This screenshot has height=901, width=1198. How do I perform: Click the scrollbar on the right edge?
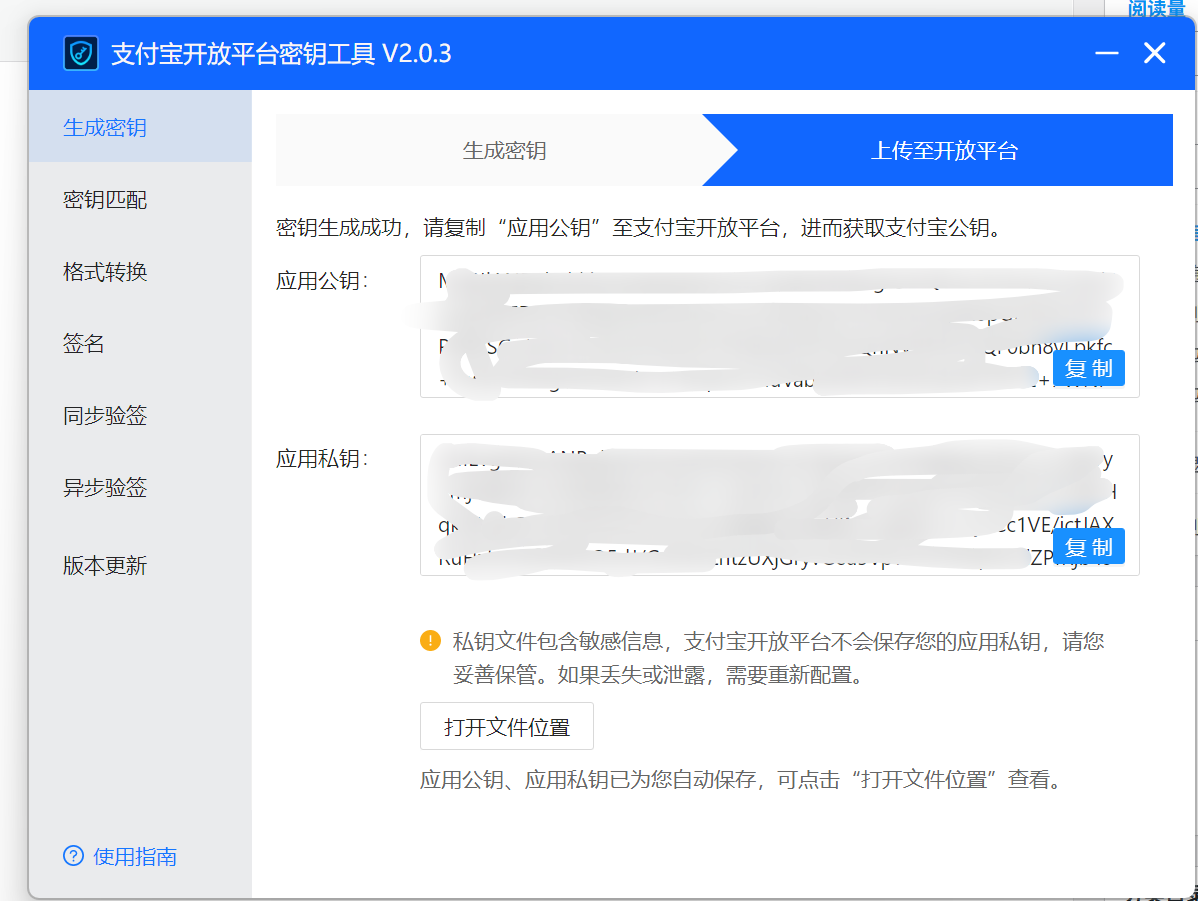tap(1192, 450)
